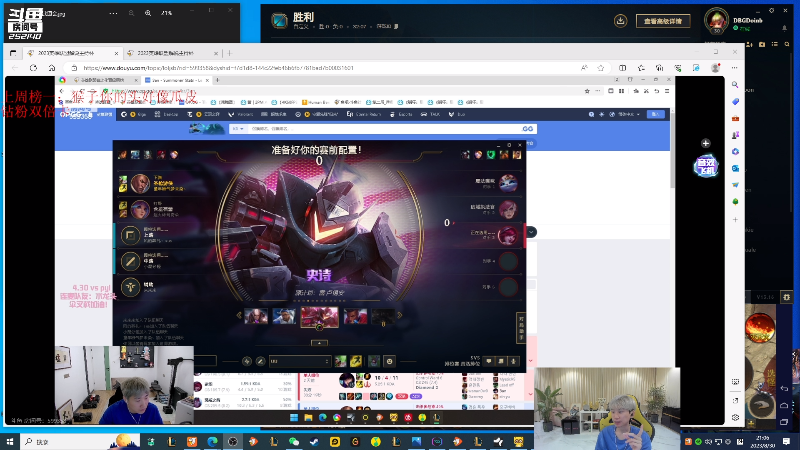Image resolution: width=800 pixels, height=450 pixels.
Task: Open Edge sidebar search icon
Action: pos(735,85)
